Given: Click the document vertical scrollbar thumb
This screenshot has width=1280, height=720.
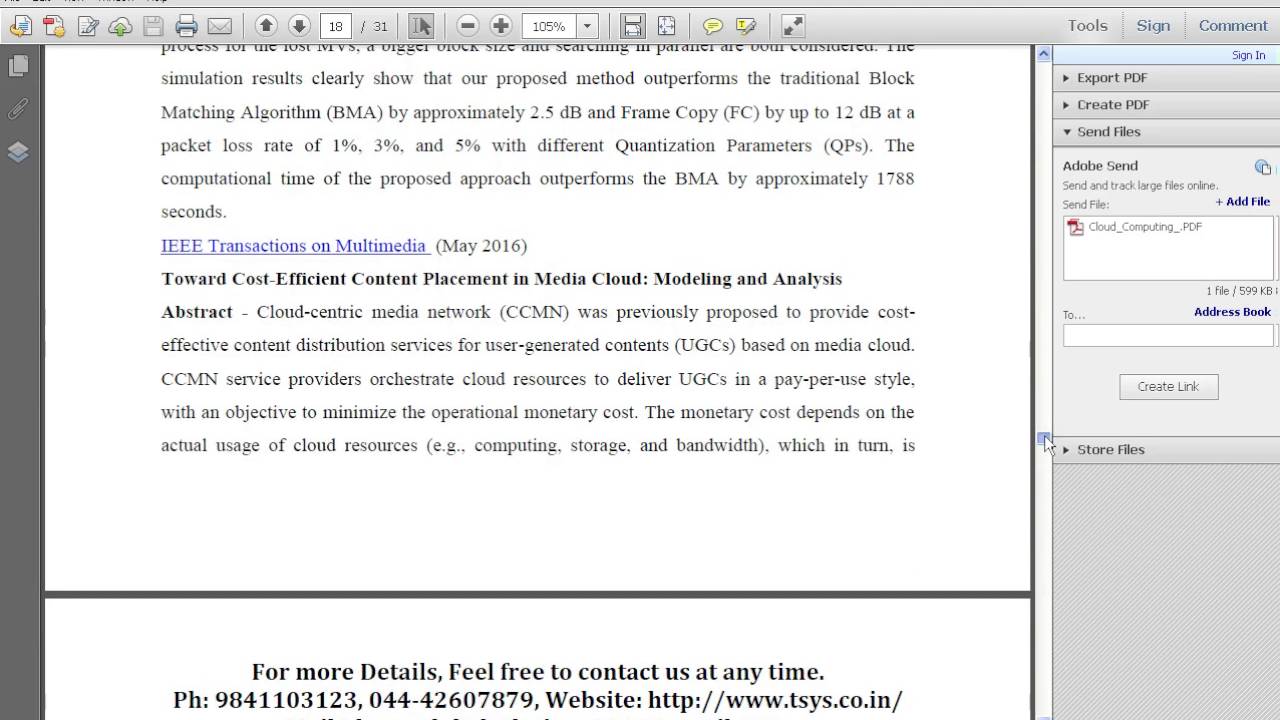Looking at the screenshot, I should tap(1044, 439).
